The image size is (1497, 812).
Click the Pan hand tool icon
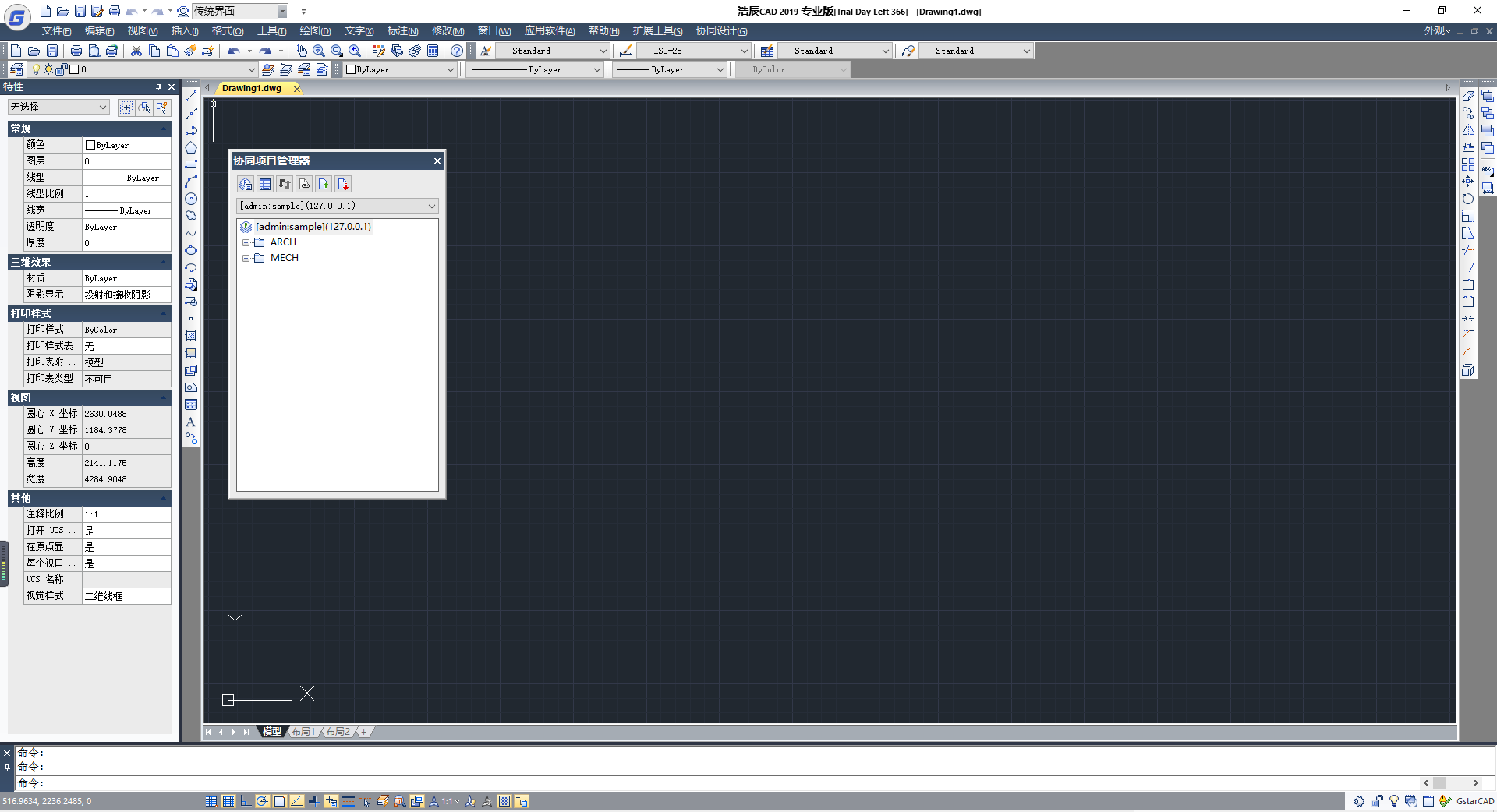[301, 51]
